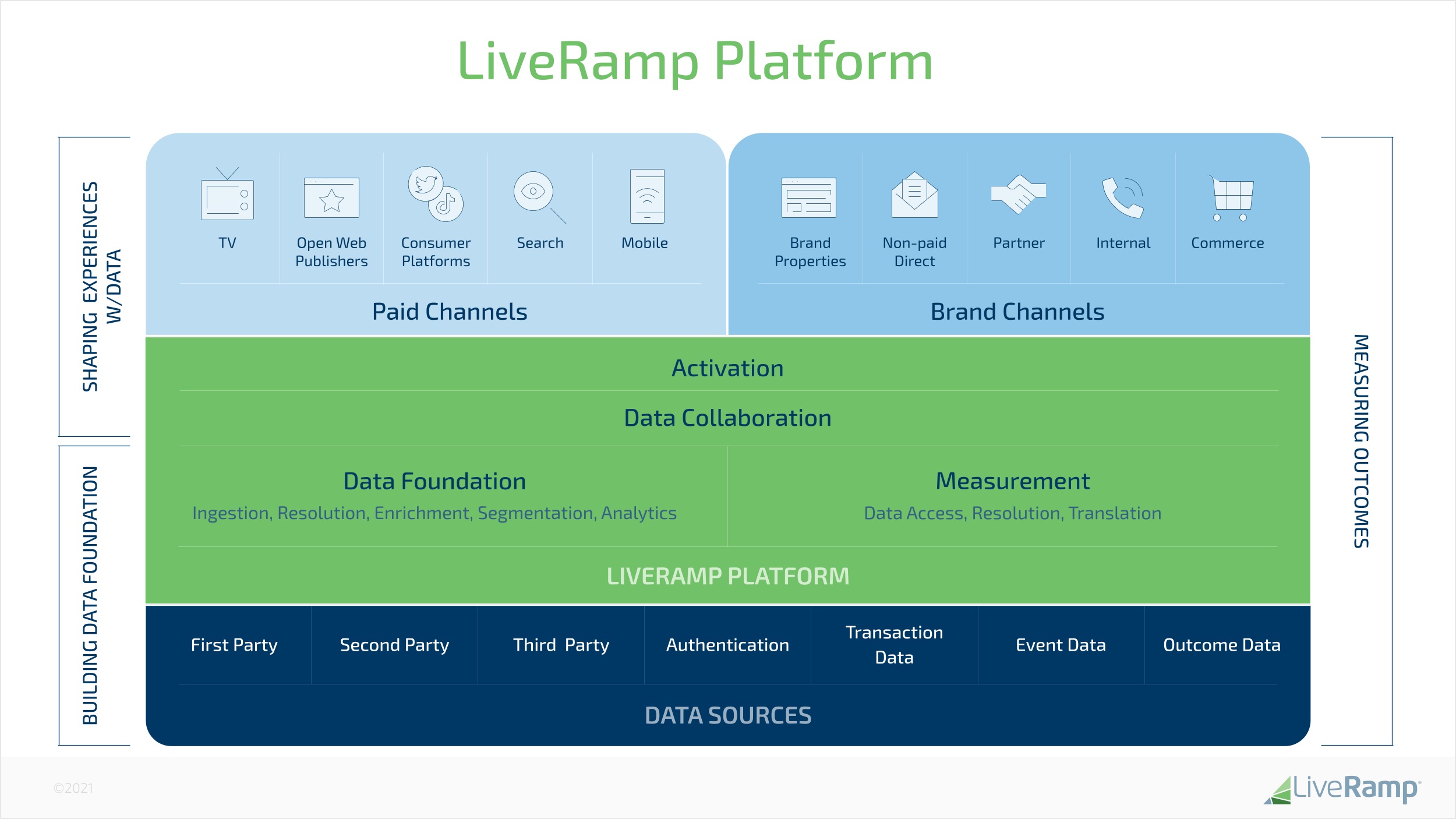
Task: Click the Data Foundation heading
Action: click(434, 482)
